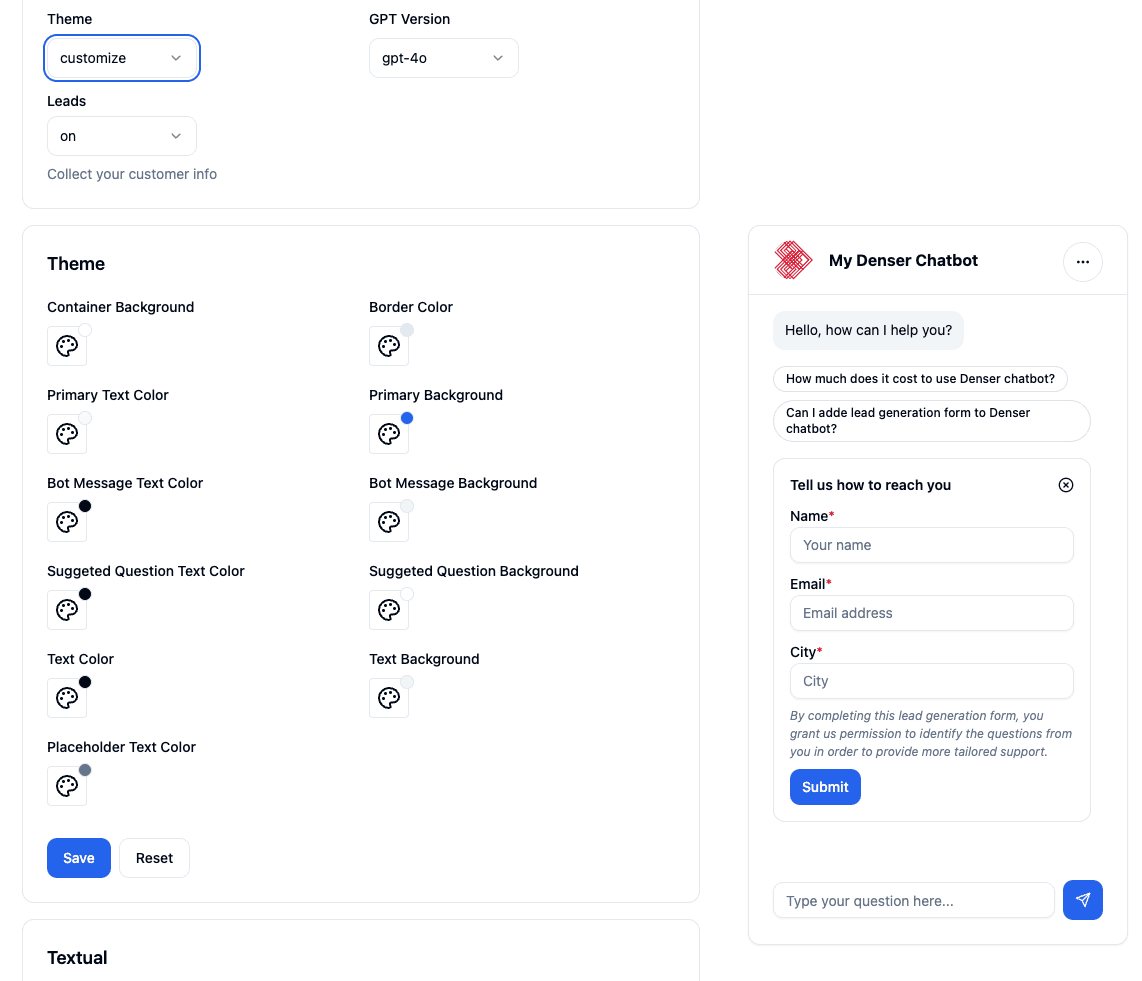
Task: Expand the Theme dropdown set to customize
Action: (122, 58)
